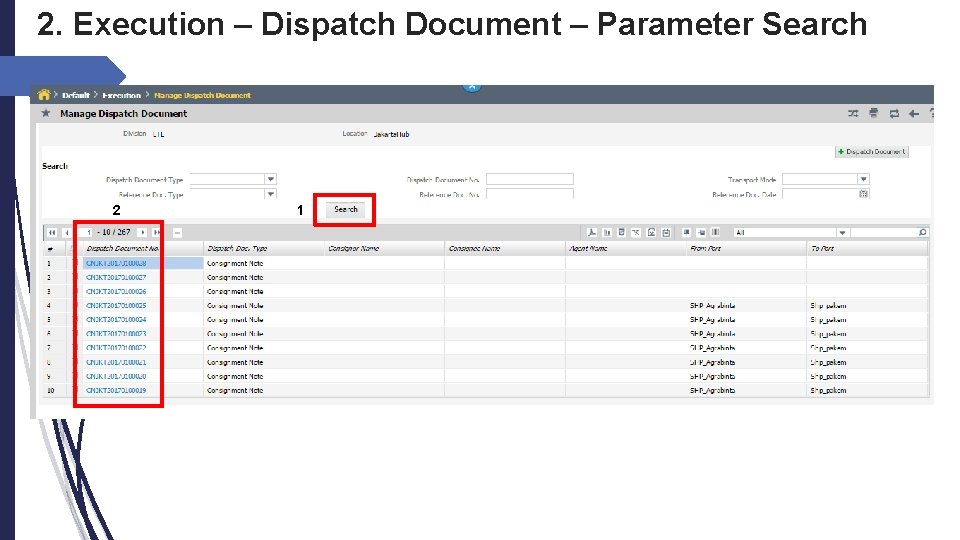Click the add Dispatch Document button
The height and width of the screenshot is (540, 960).
click(x=872, y=151)
